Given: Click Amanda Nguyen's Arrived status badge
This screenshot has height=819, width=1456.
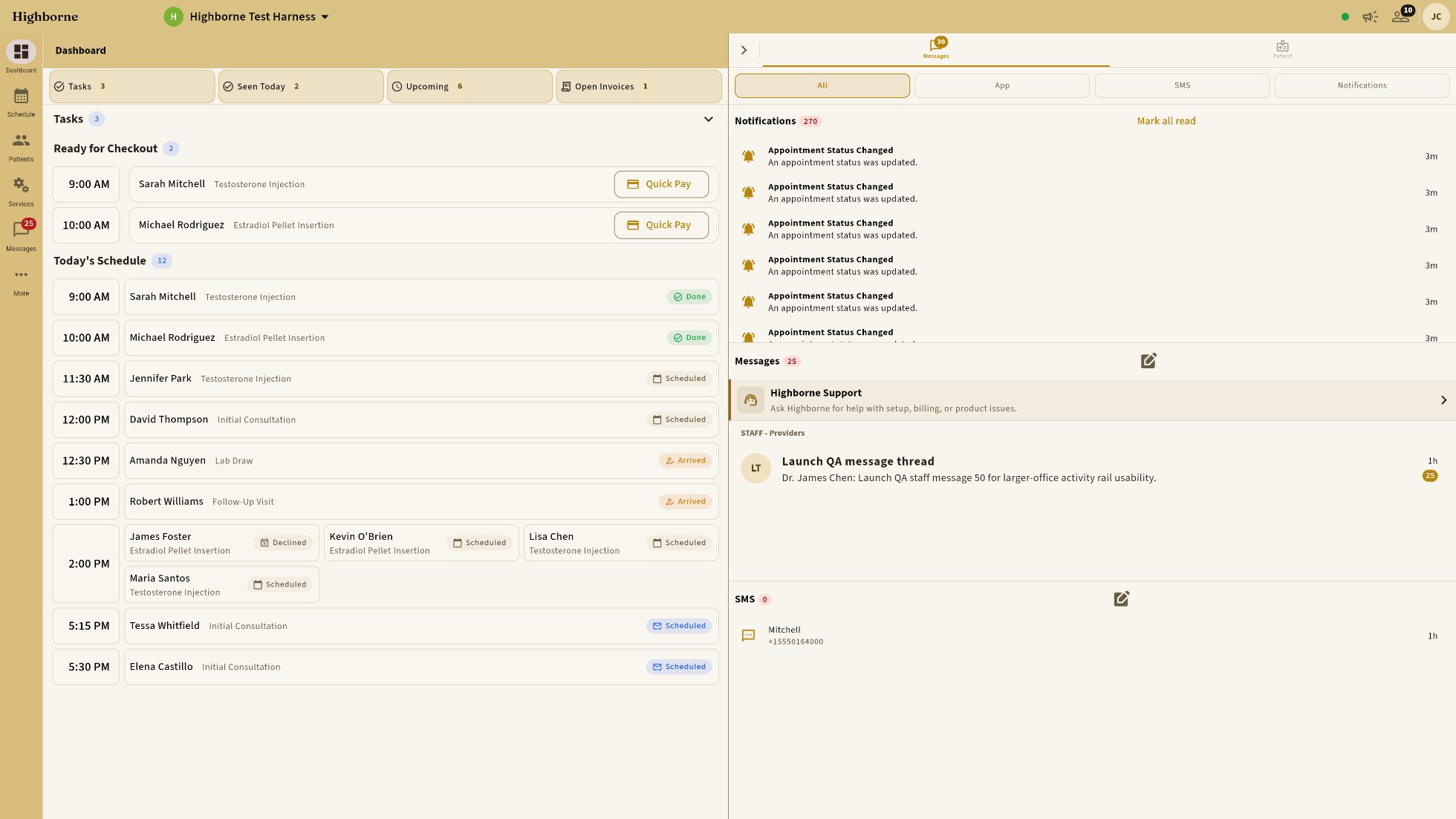Looking at the screenshot, I should click(x=685, y=460).
